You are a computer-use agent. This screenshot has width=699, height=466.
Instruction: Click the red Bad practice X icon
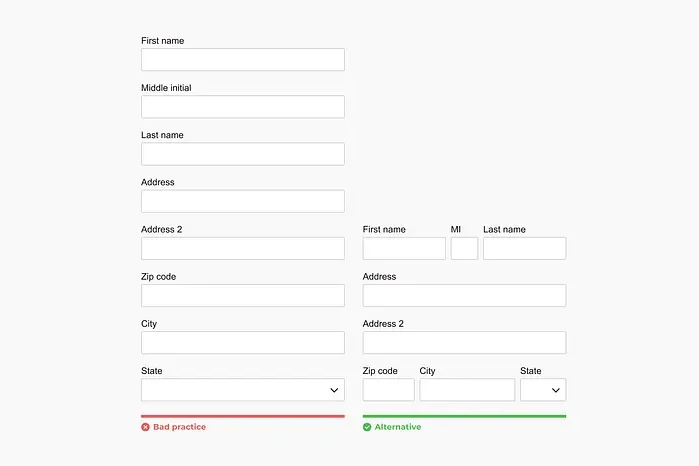point(145,427)
